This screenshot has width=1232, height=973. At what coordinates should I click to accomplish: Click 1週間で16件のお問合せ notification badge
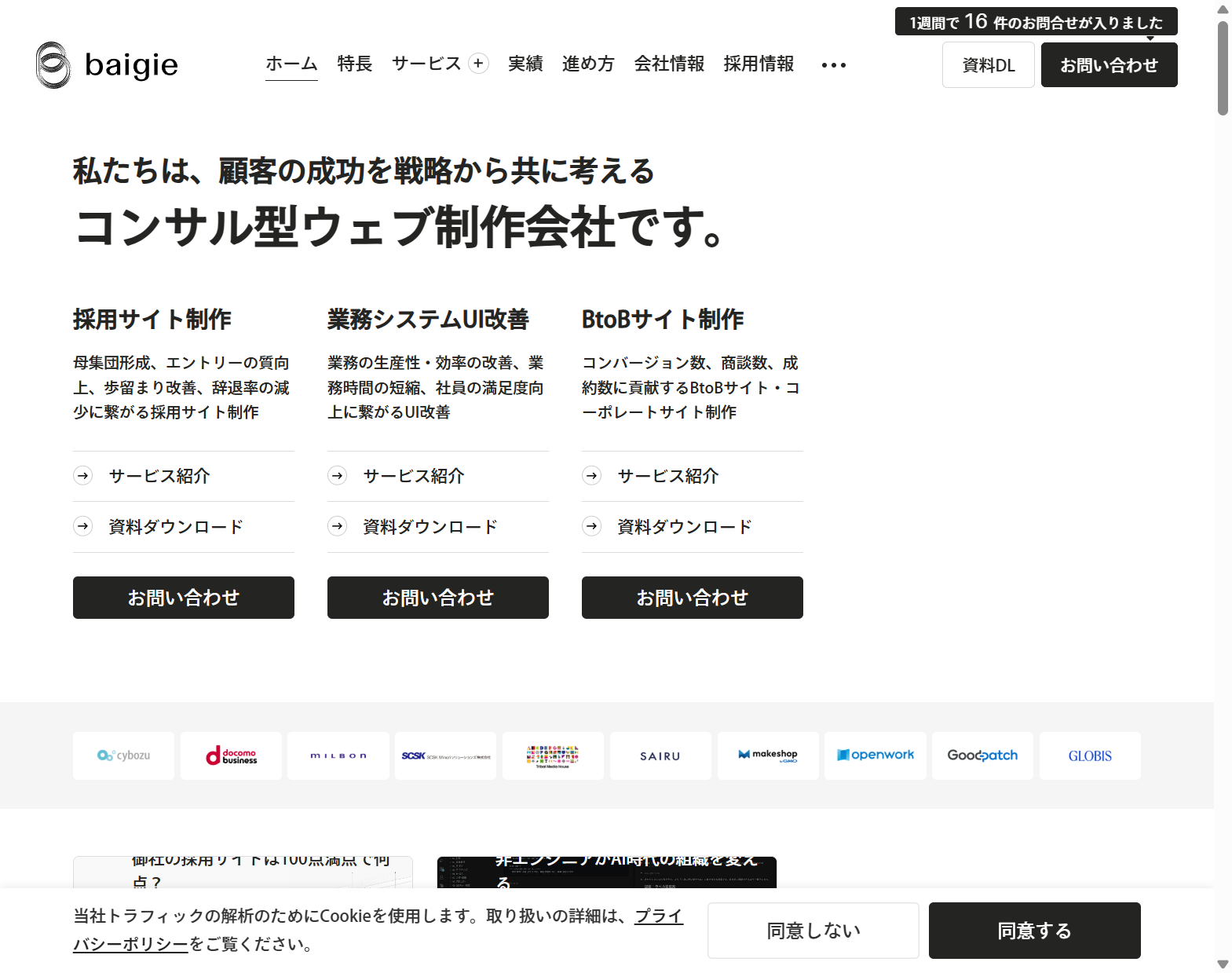click(1036, 22)
